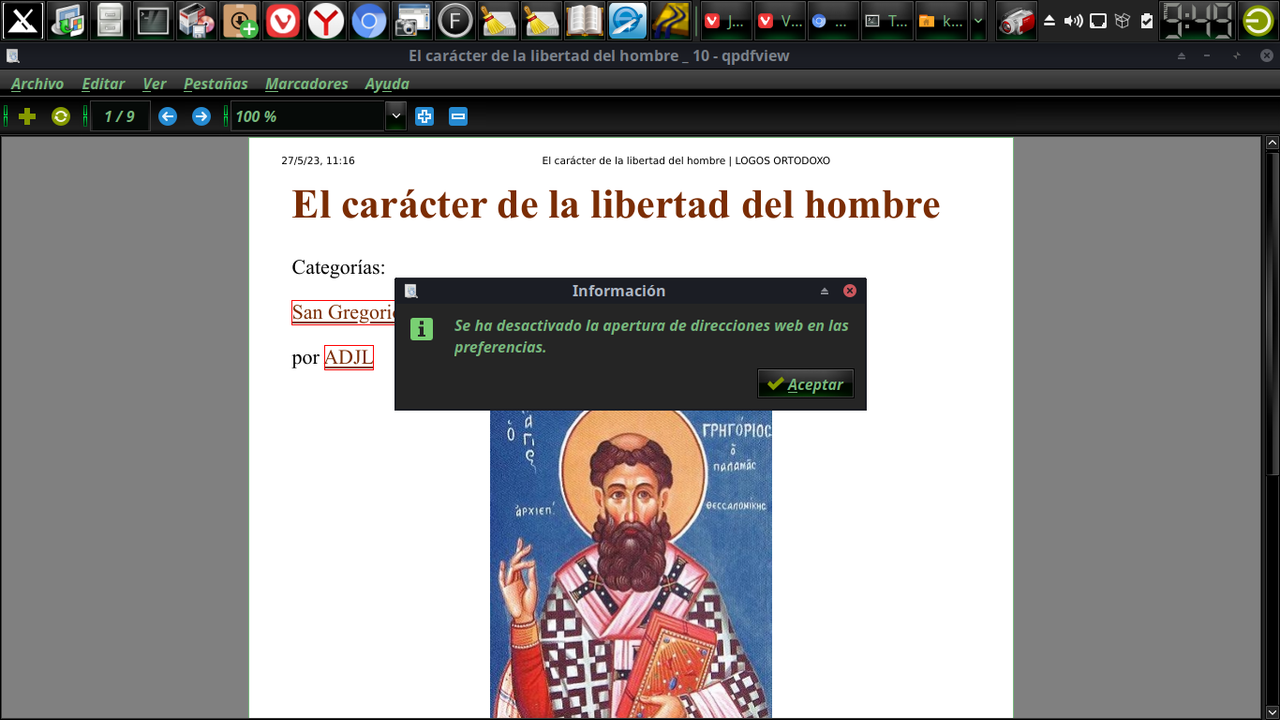The height and width of the screenshot is (720, 1280).
Task: Click the panel clock showing 9:49
Action: (1197, 20)
